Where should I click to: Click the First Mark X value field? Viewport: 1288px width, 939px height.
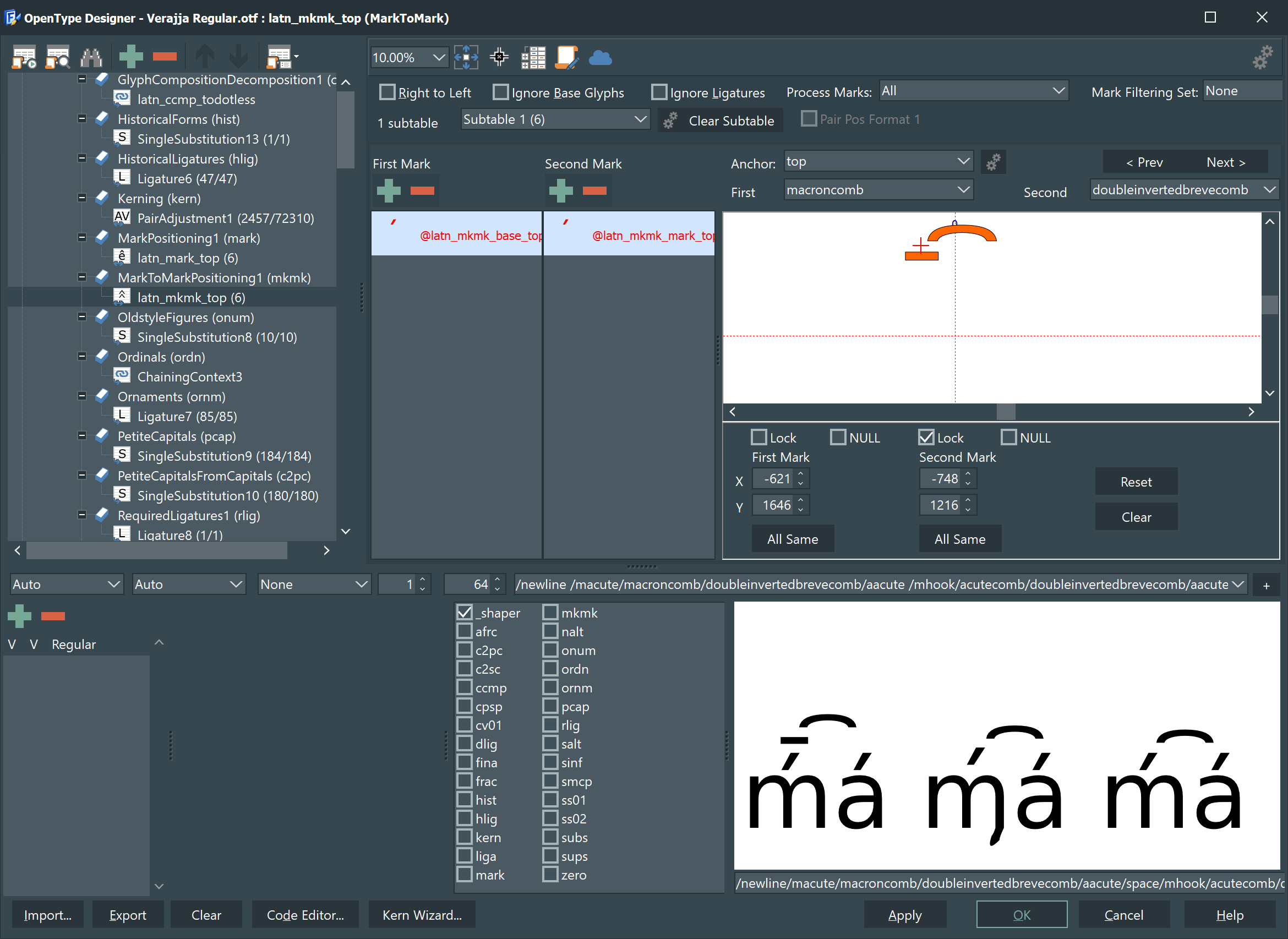[773, 479]
